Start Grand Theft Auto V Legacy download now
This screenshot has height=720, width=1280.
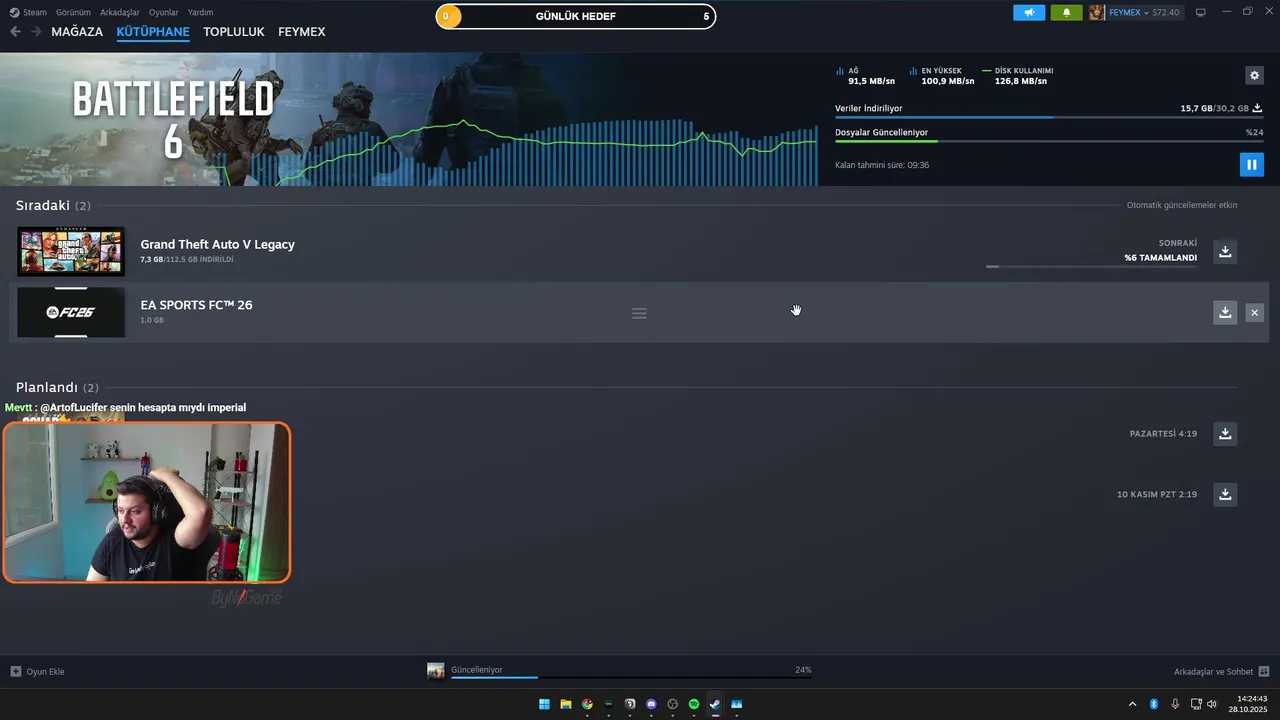coord(1225,251)
